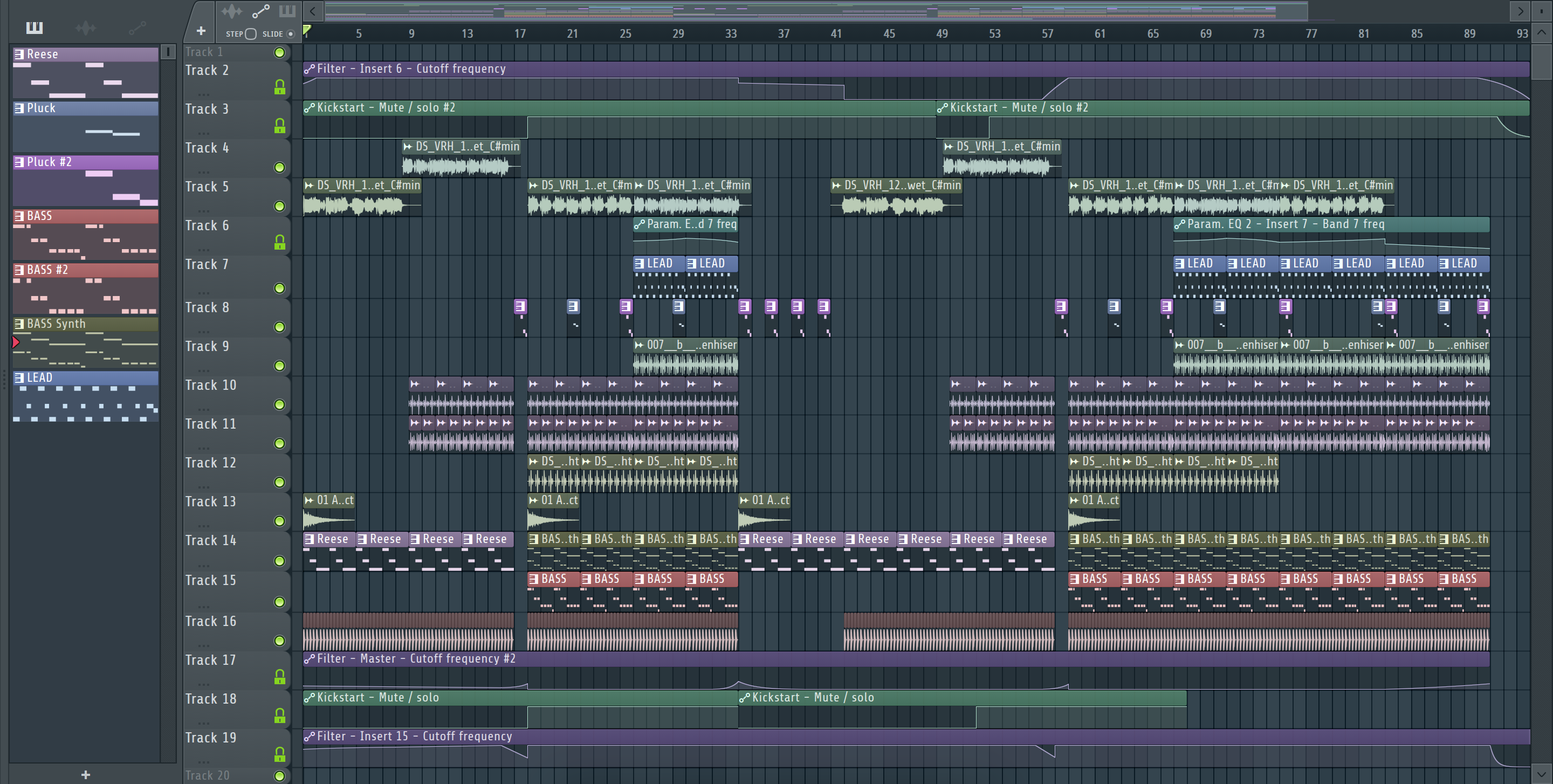Toggle Track 7 mute LED
1553x784 pixels.
tap(279, 288)
